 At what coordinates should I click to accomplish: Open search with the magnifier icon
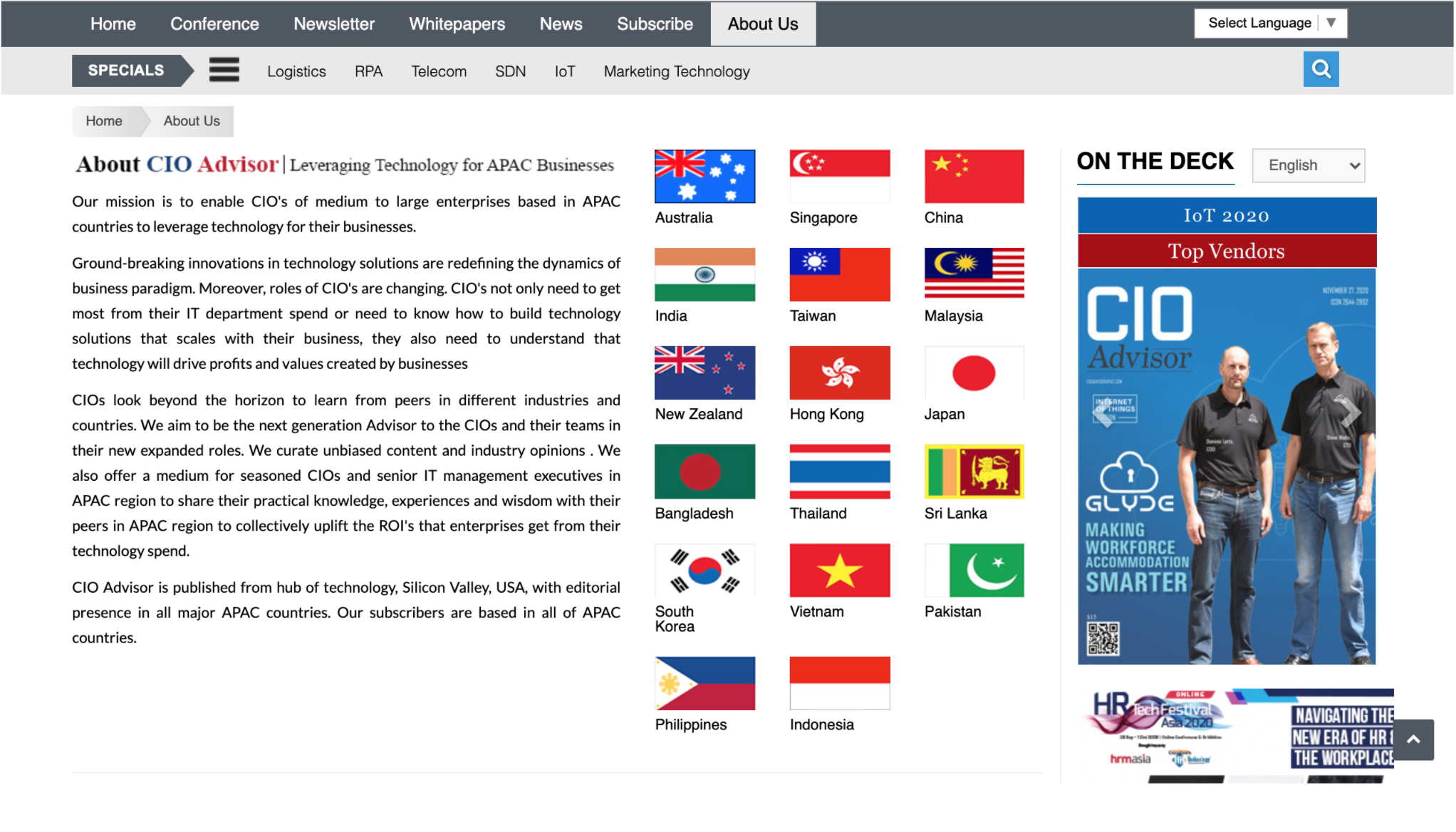click(1321, 69)
